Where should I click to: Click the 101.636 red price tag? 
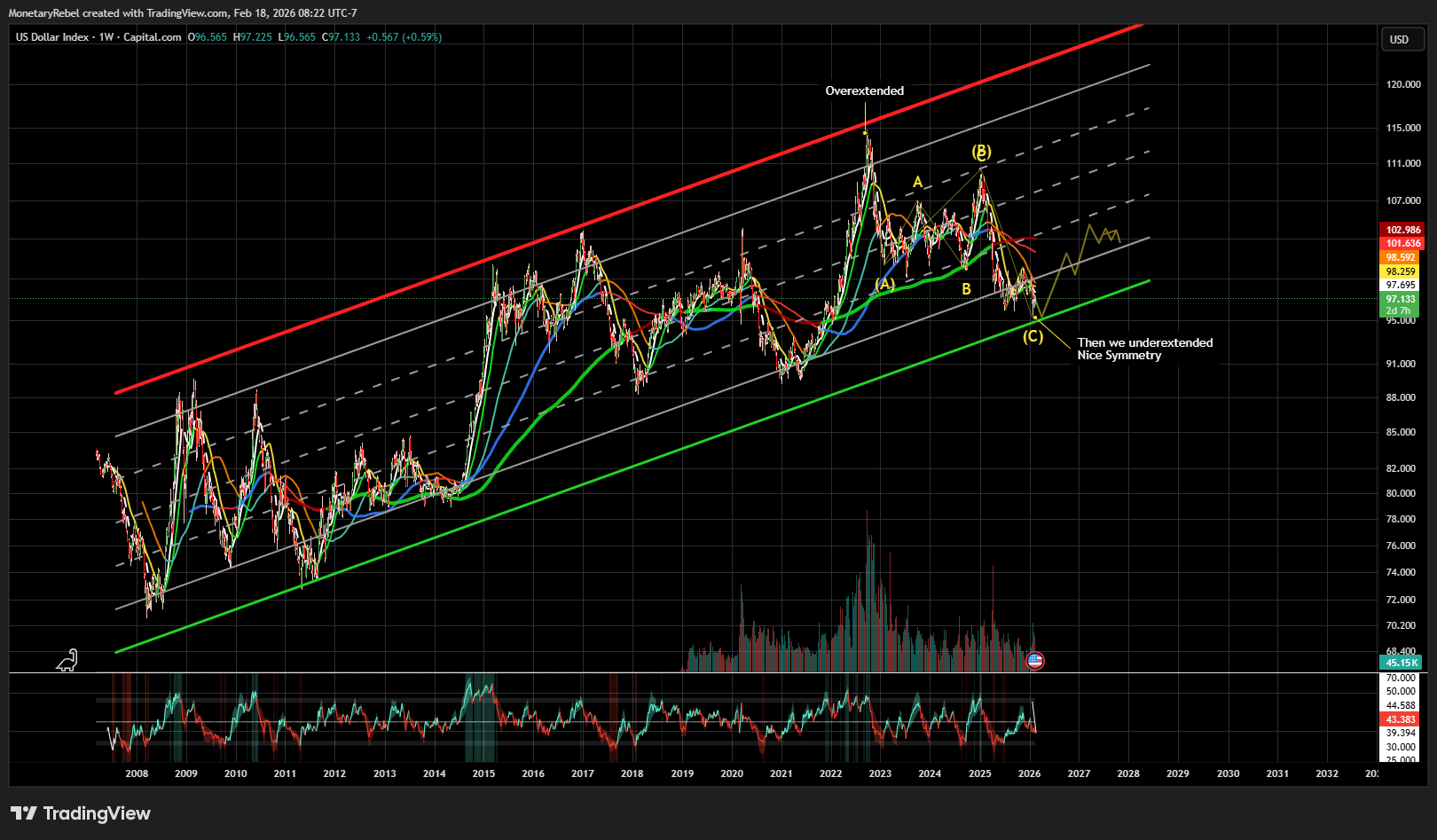point(1403,243)
